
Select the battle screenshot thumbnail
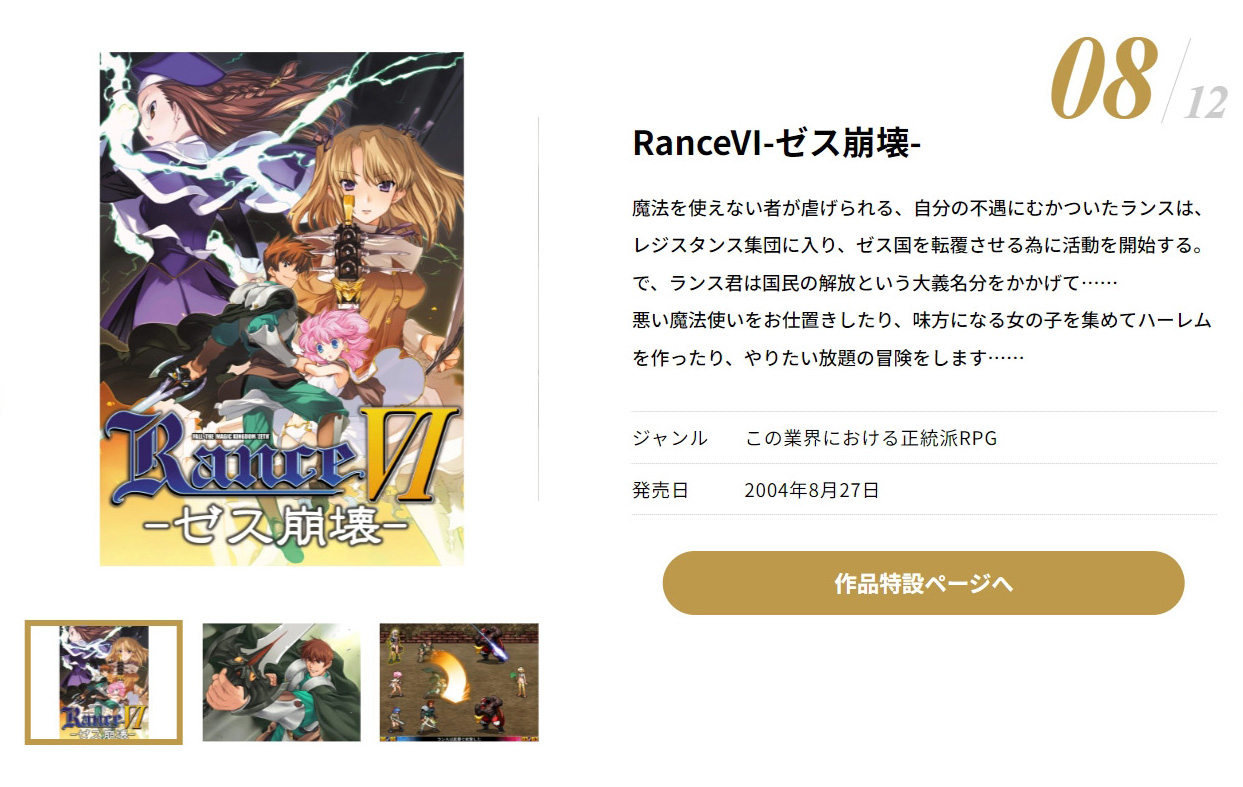[x=459, y=682]
